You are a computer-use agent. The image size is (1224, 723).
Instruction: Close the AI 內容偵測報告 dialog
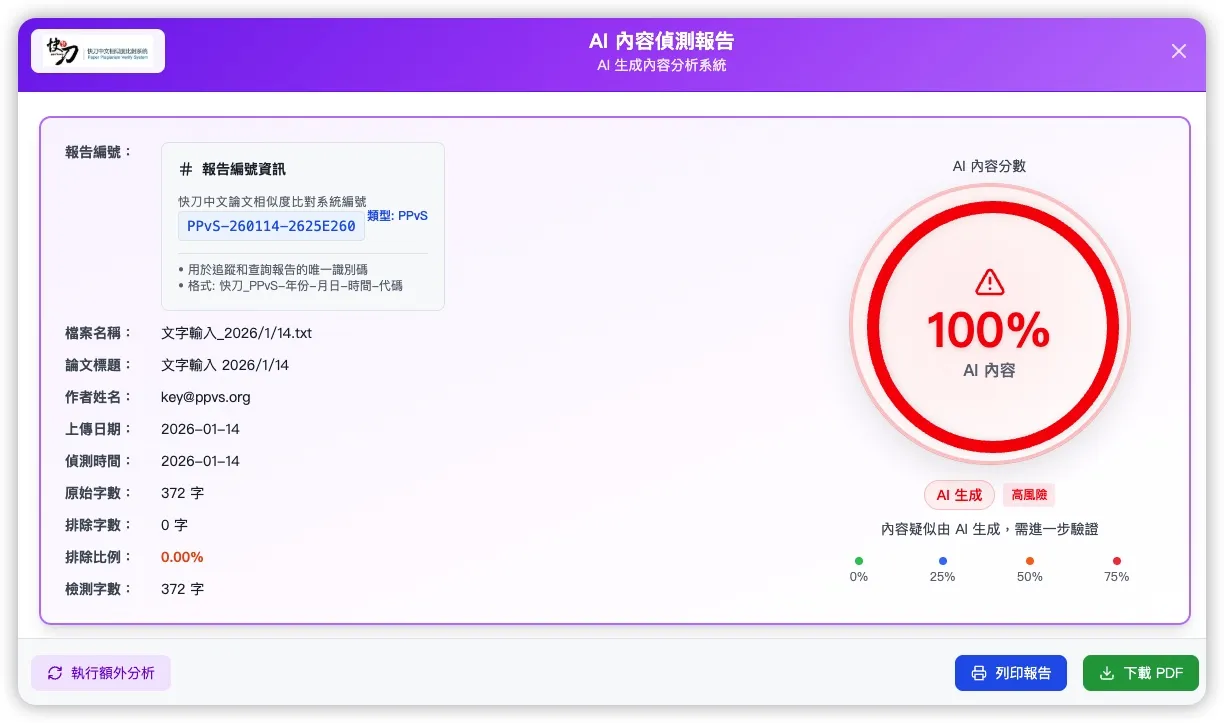coord(1178,50)
